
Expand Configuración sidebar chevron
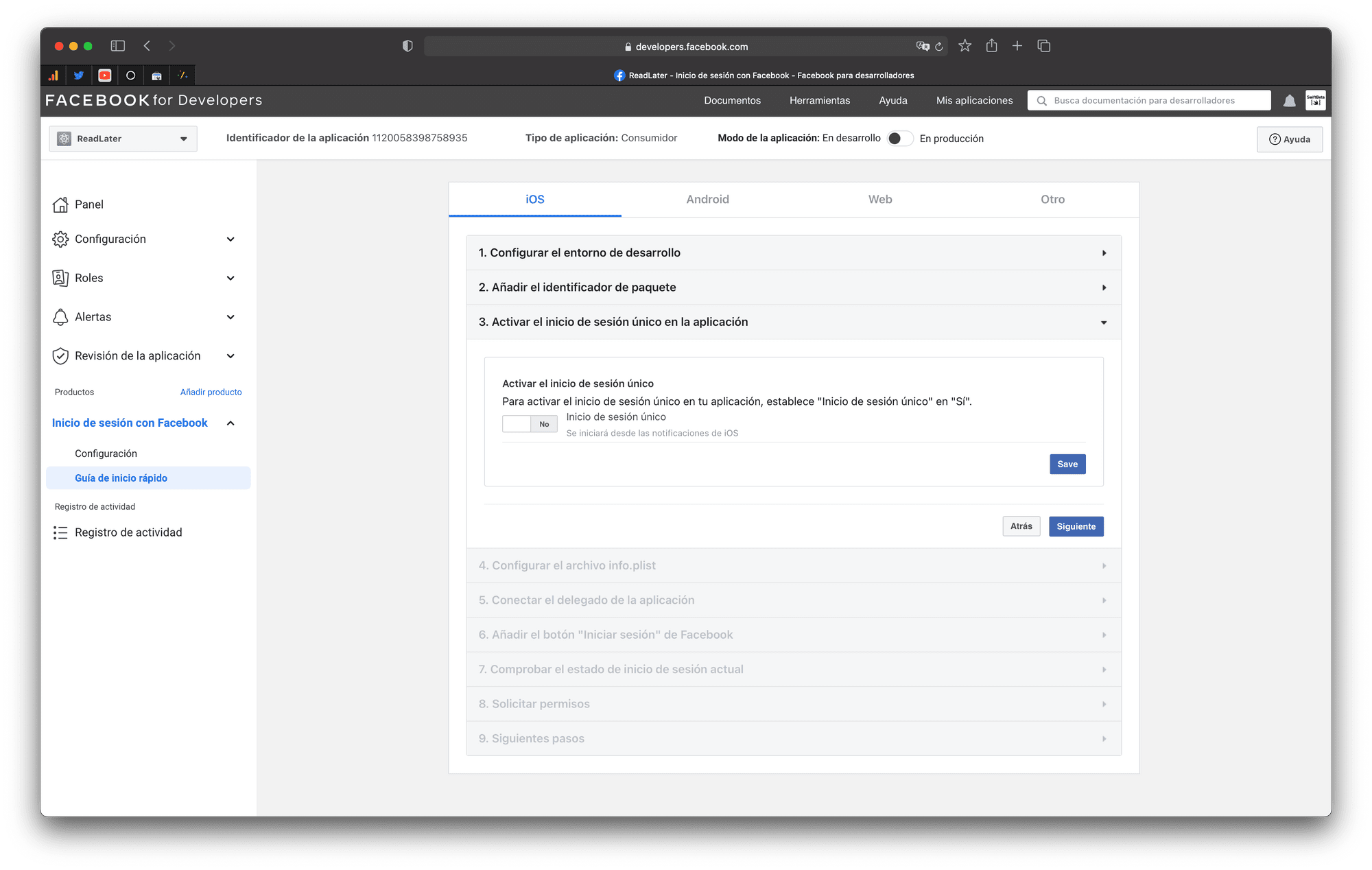point(230,239)
